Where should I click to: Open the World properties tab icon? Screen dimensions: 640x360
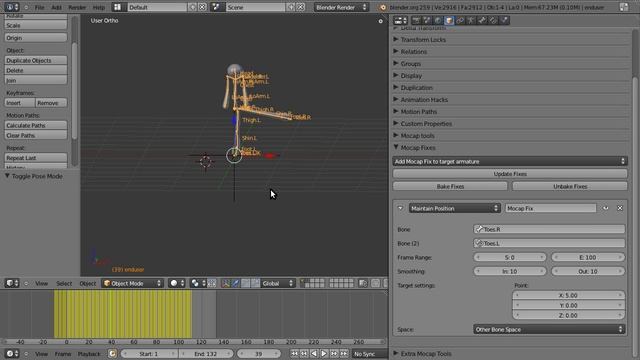[438, 20]
